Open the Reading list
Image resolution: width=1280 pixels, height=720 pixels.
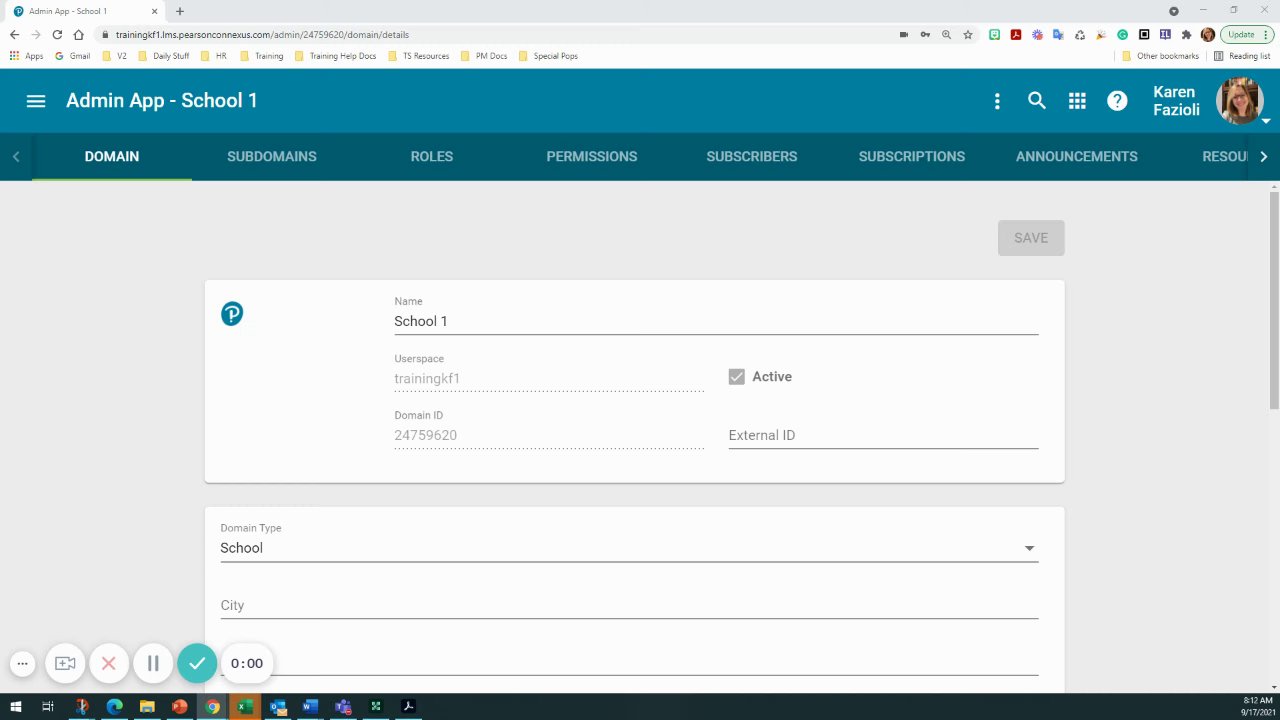click(x=1241, y=56)
